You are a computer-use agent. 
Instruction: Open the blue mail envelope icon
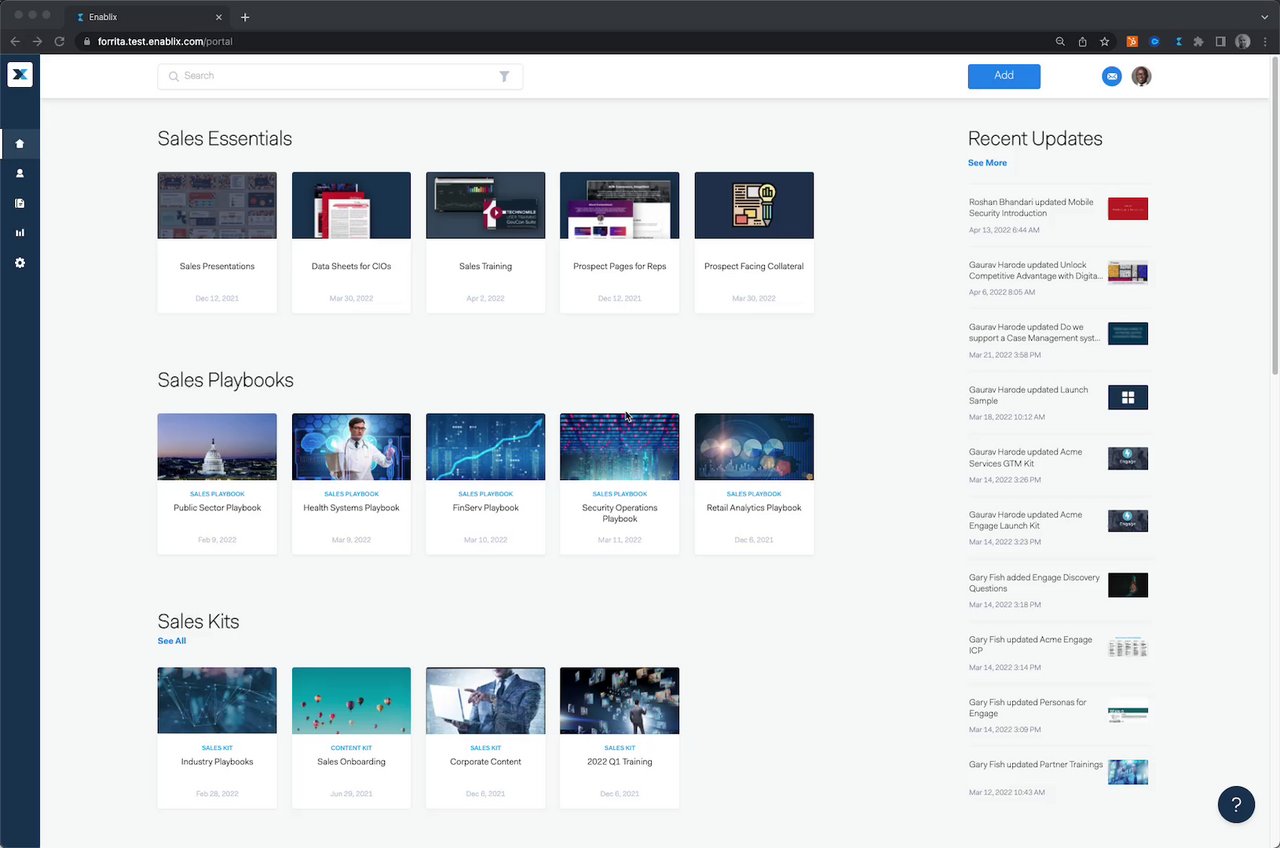coord(1111,76)
